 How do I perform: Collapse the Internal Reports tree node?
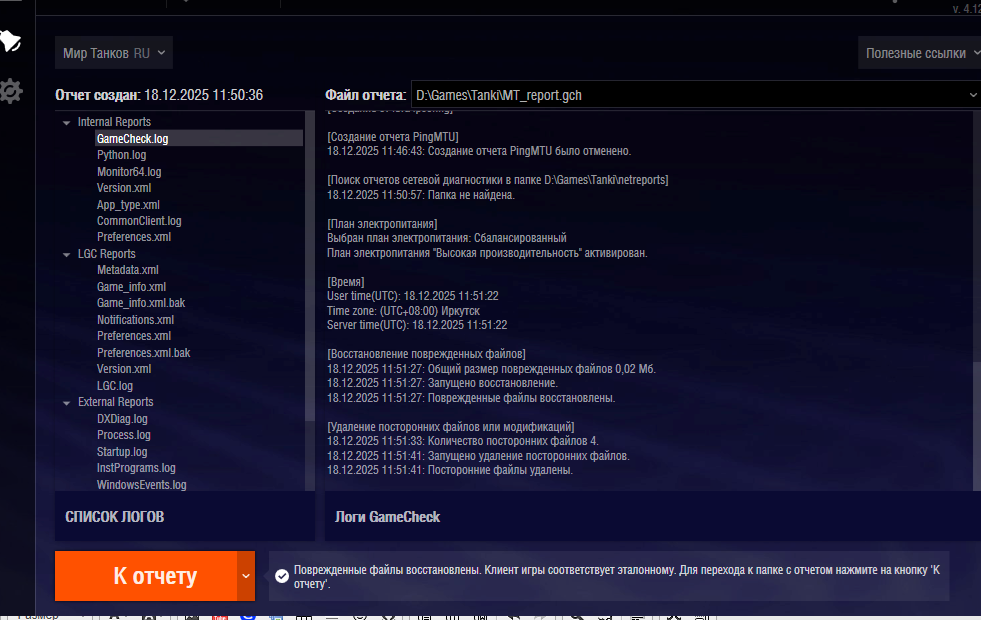click(66, 123)
